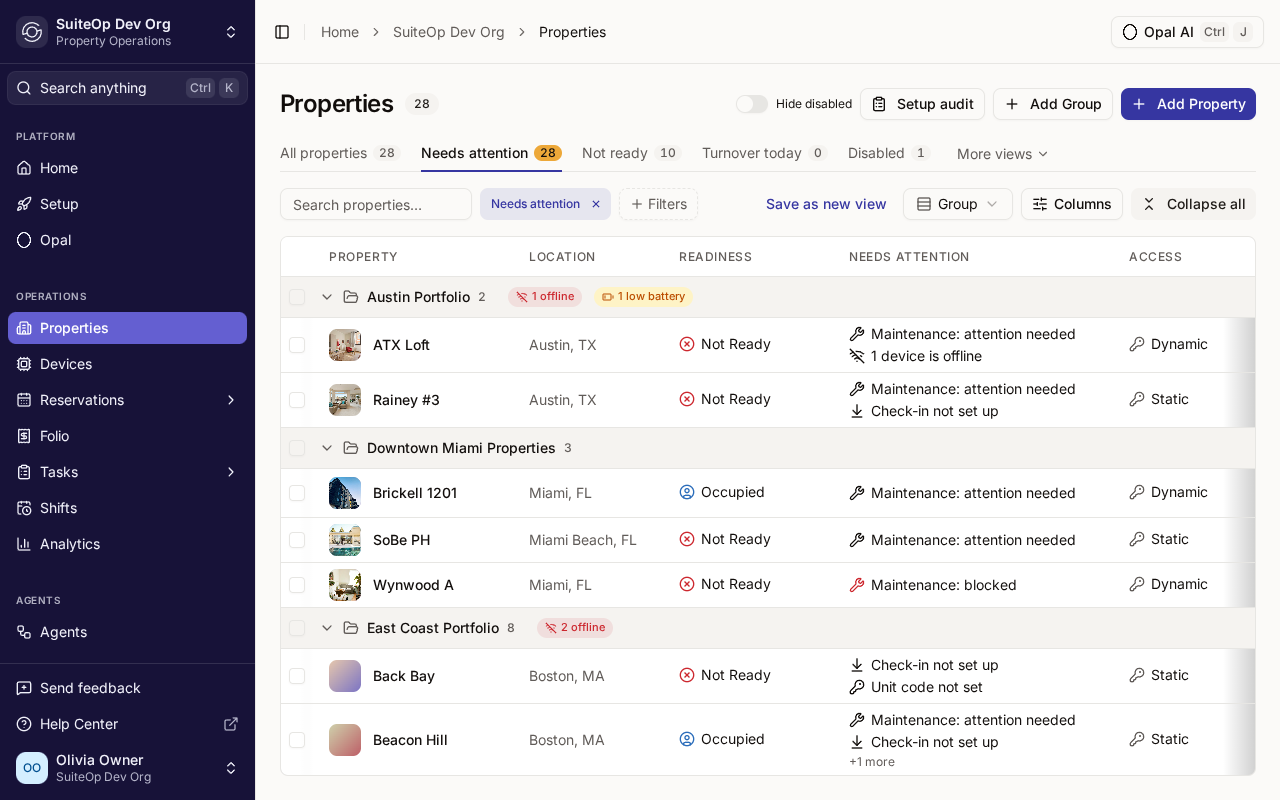Click the Opal AI button

pyautogui.click(x=1187, y=32)
